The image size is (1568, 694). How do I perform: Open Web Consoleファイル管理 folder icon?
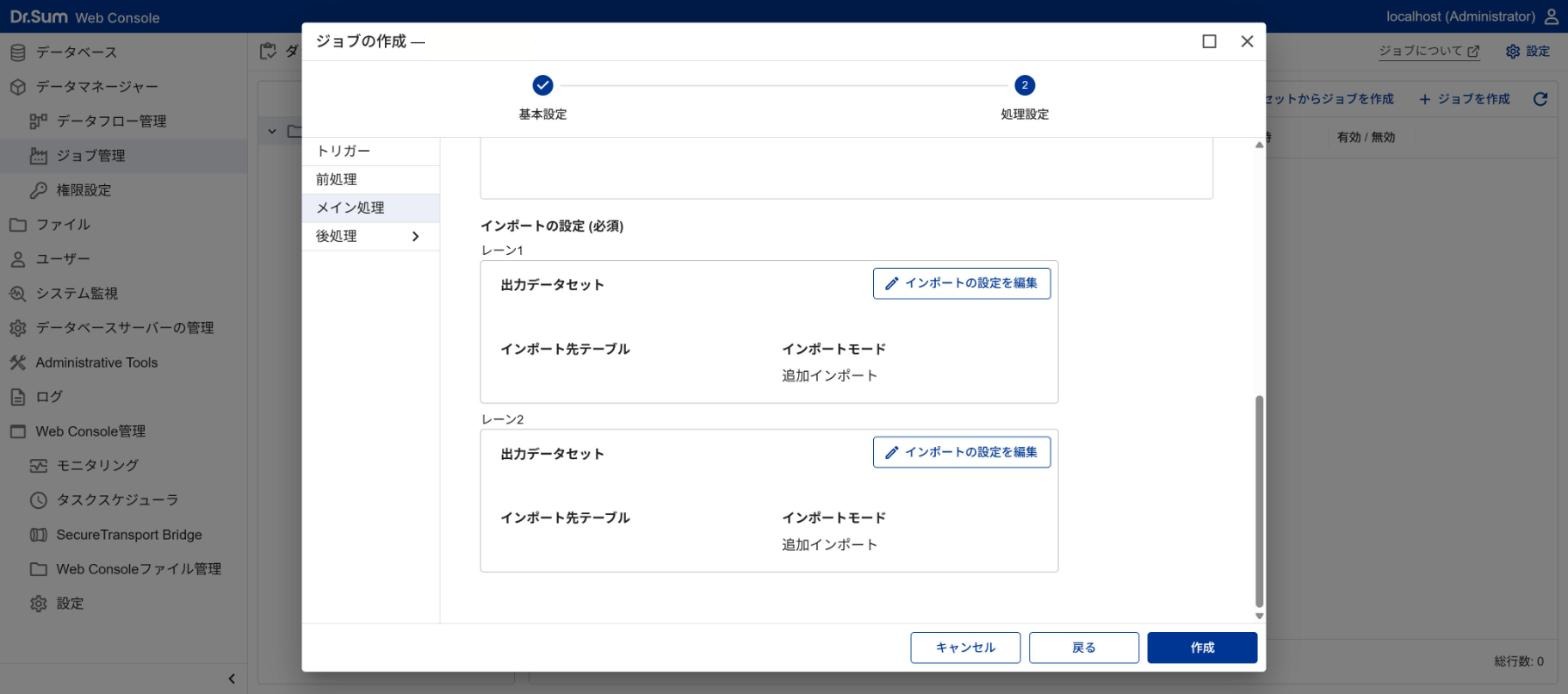coord(38,569)
